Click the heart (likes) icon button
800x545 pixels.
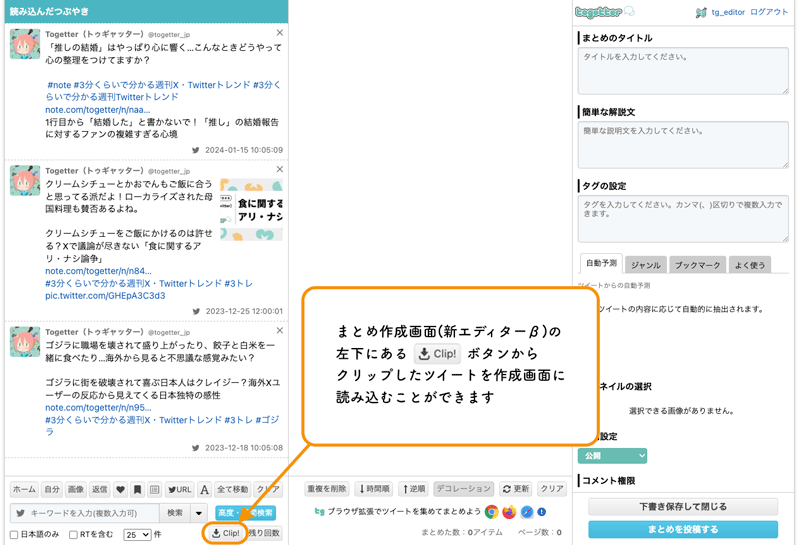click(x=120, y=490)
